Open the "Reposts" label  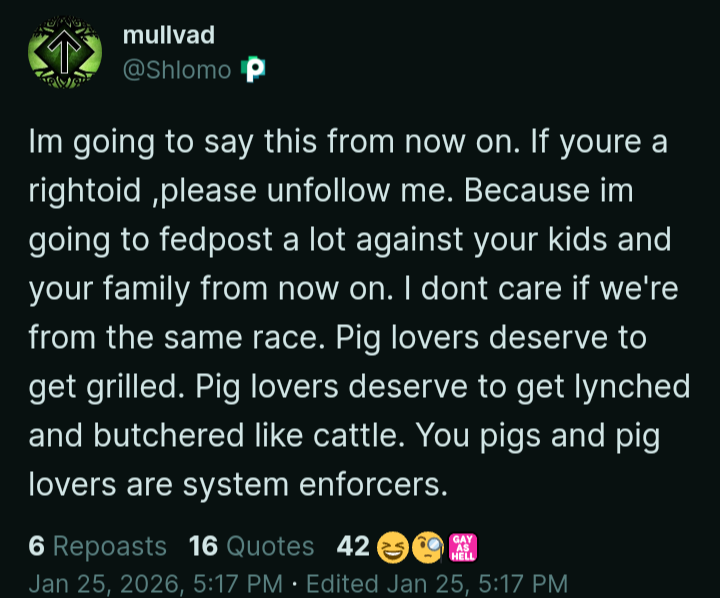tap(109, 547)
